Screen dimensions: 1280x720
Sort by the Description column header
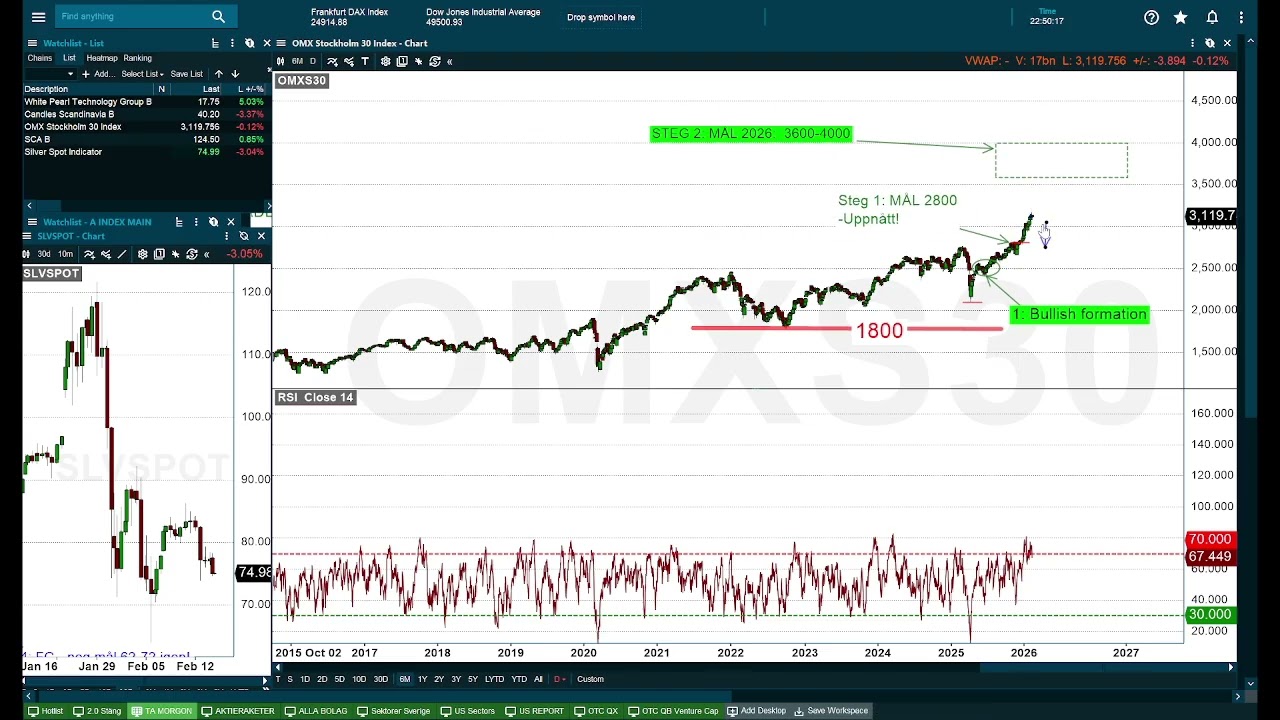pyautogui.click(x=88, y=89)
